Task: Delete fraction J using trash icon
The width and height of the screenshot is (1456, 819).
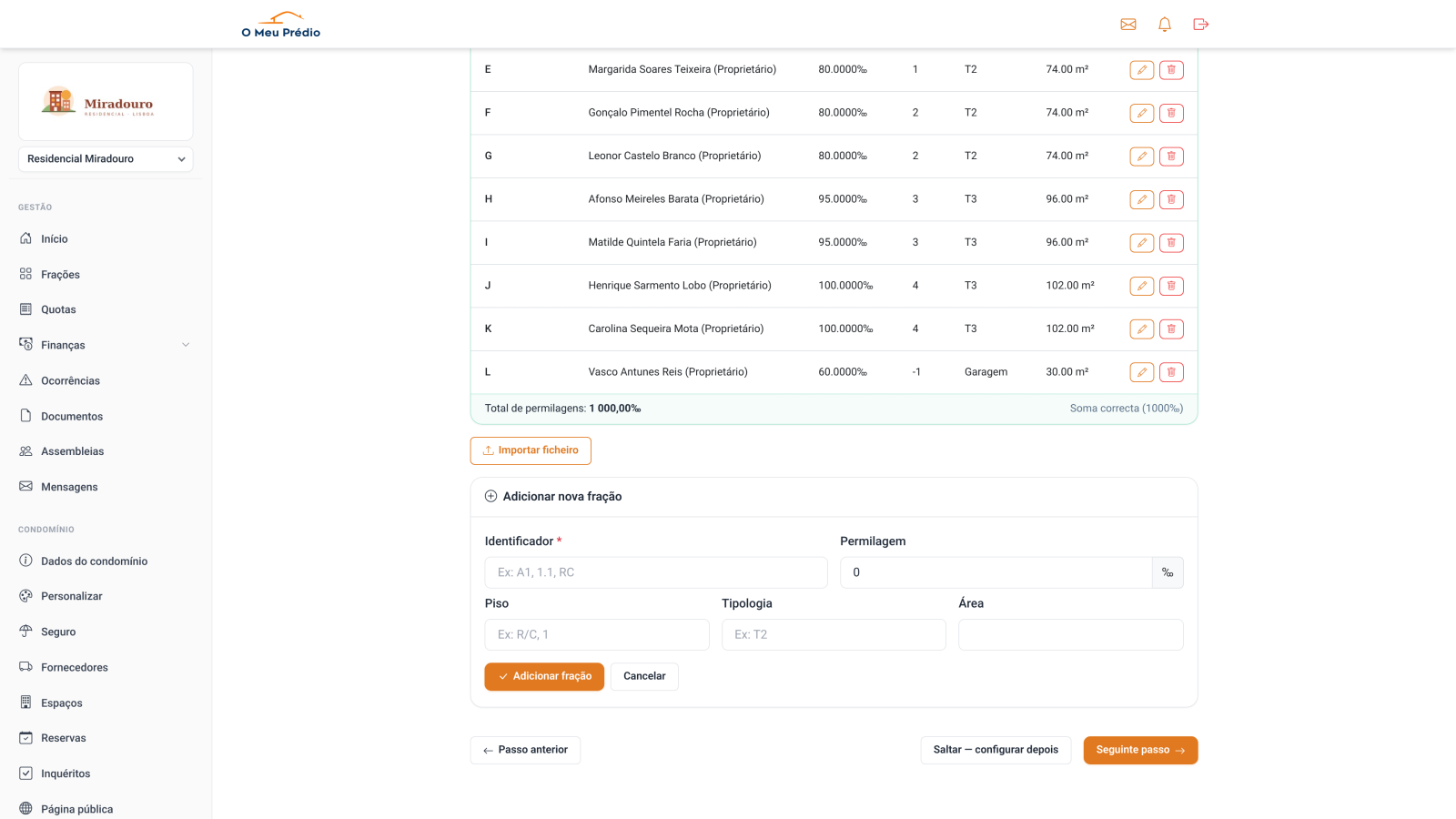Action: [1171, 286]
